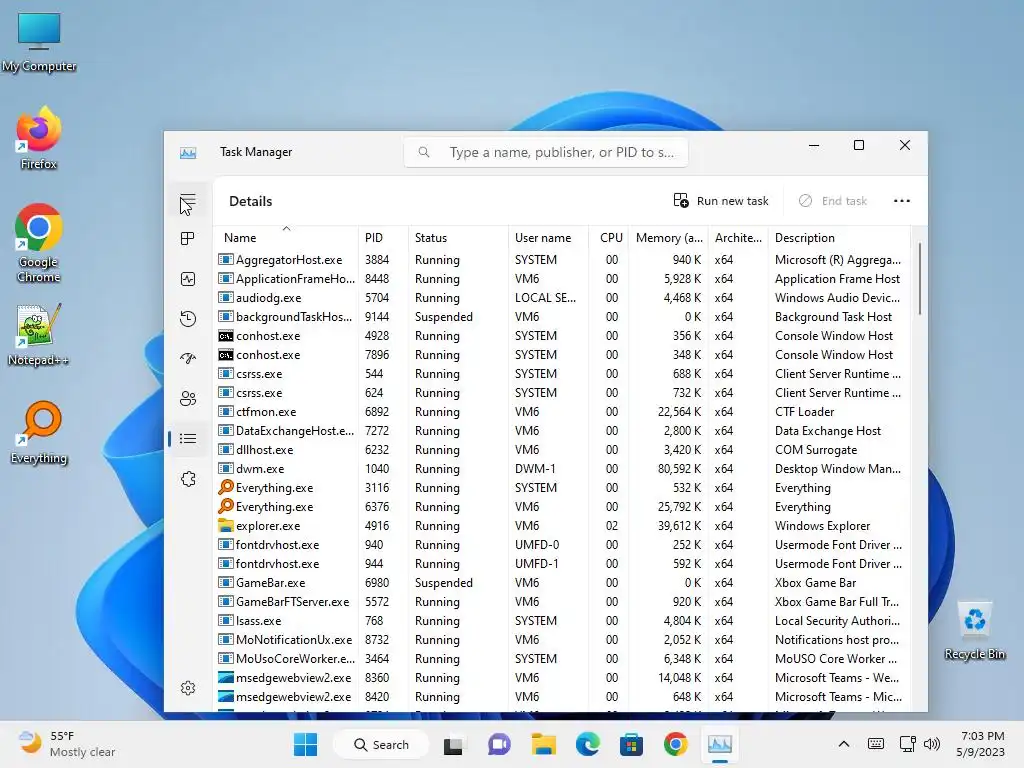Viewport: 1024px width, 768px height.
Task: Click the End task button
Action: [833, 201]
